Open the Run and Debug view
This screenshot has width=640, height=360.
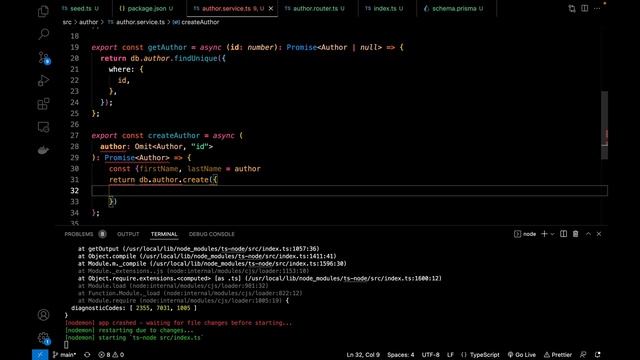pyautogui.click(x=43, y=81)
